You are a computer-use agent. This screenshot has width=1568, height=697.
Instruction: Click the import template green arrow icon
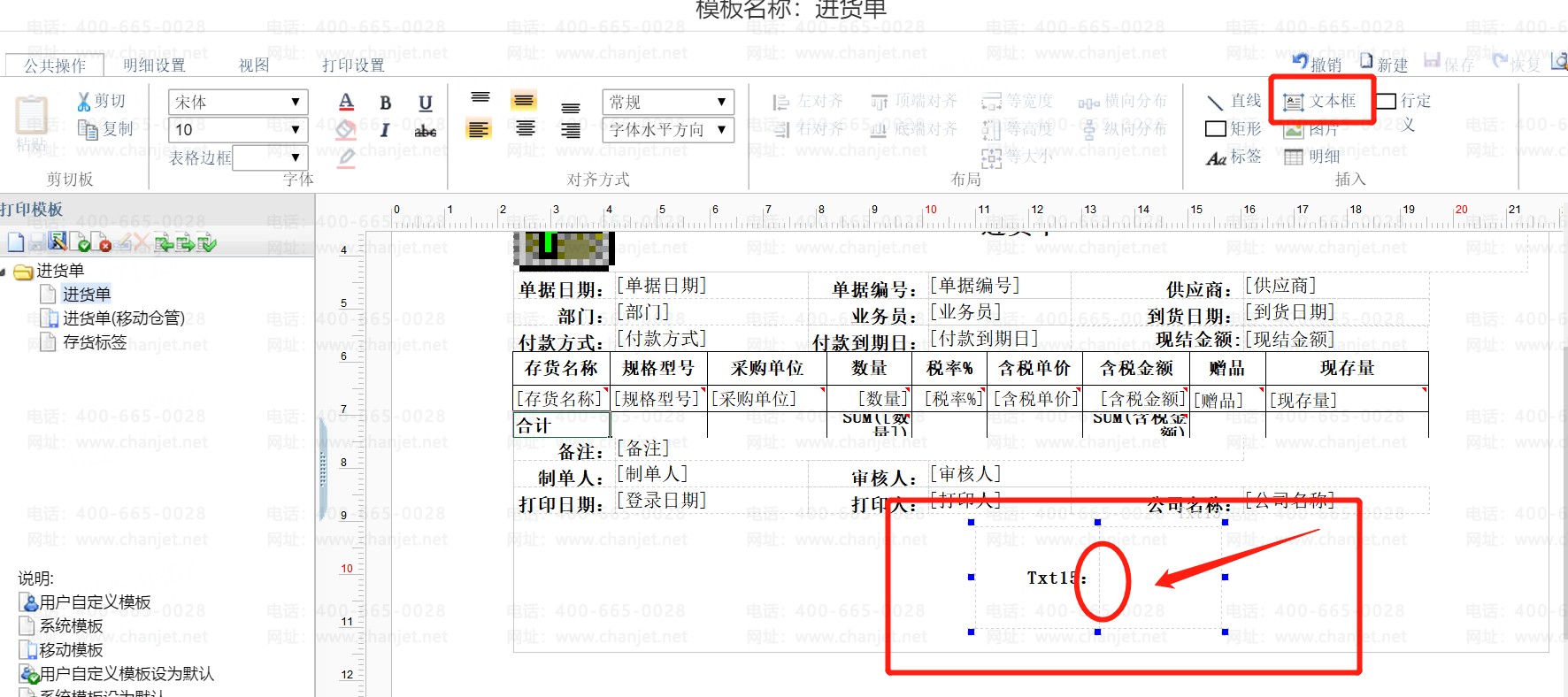tap(164, 241)
